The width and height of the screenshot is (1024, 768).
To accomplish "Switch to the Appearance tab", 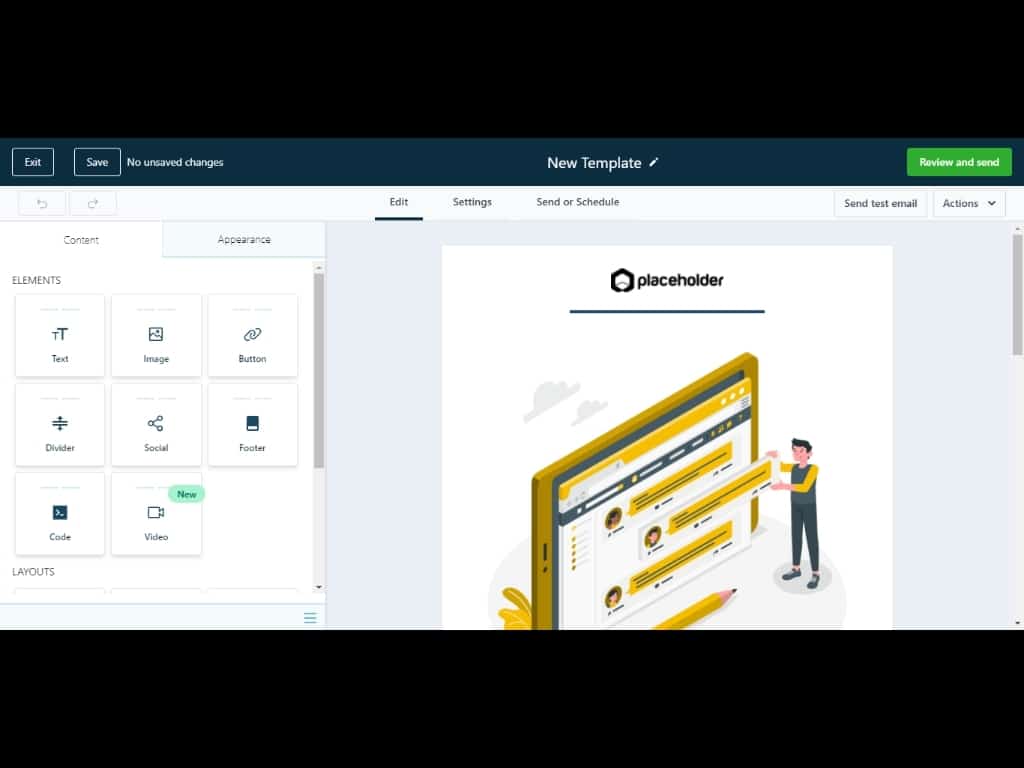I will tap(244, 240).
